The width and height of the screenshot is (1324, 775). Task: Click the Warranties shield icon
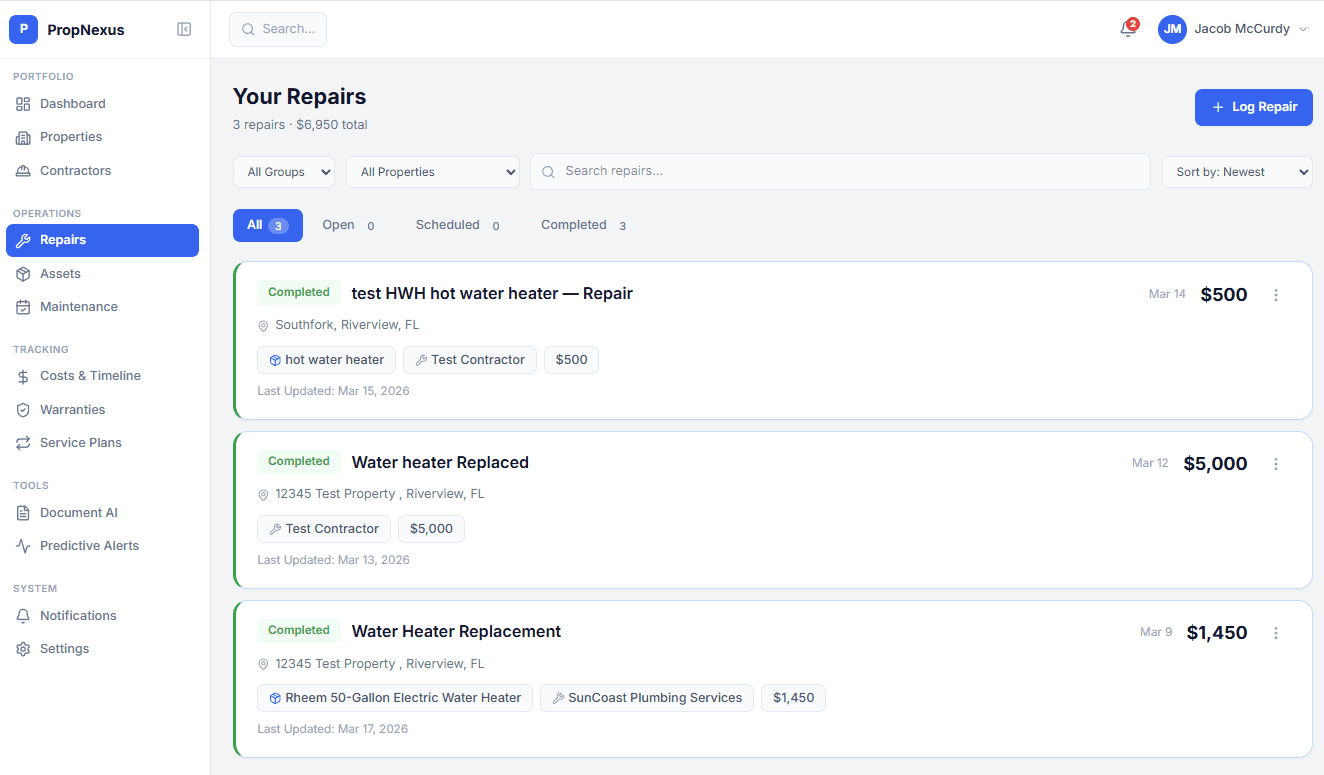pyautogui.click(x=23, y=410)
